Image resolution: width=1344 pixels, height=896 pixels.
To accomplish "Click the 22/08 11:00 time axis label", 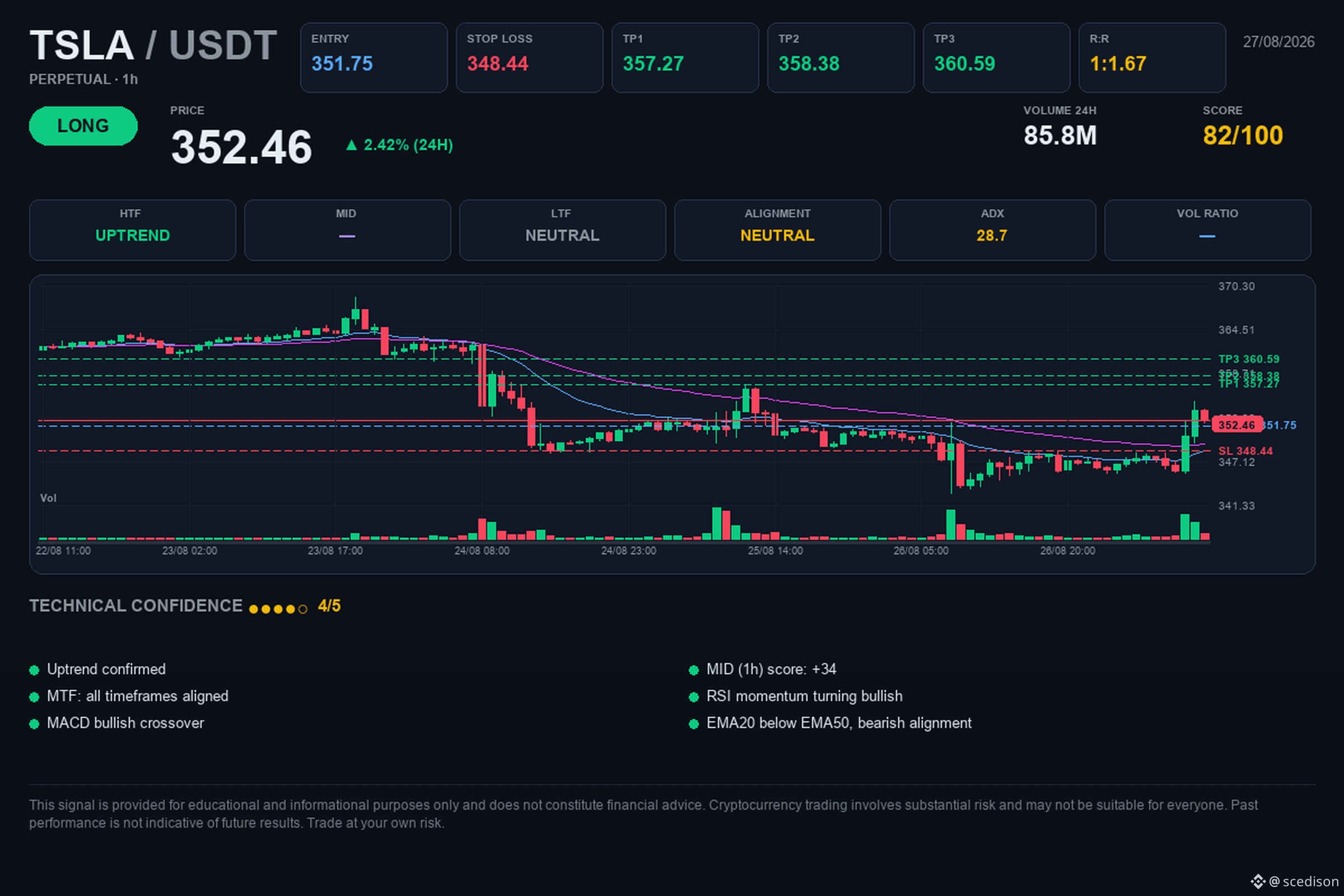I will [x=63, y=551].
